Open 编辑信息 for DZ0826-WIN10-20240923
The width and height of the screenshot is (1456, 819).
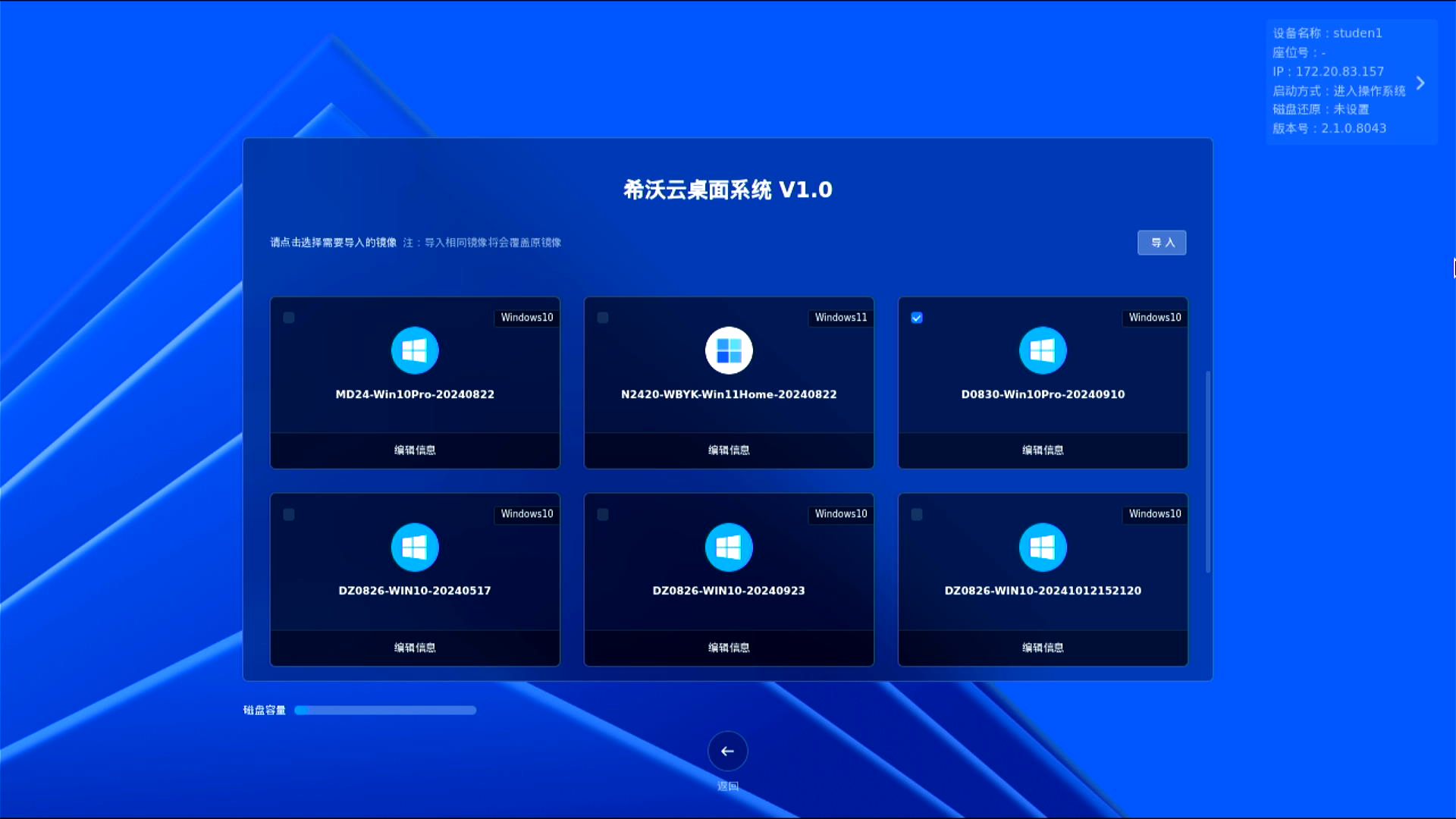[x=729, y=648]
